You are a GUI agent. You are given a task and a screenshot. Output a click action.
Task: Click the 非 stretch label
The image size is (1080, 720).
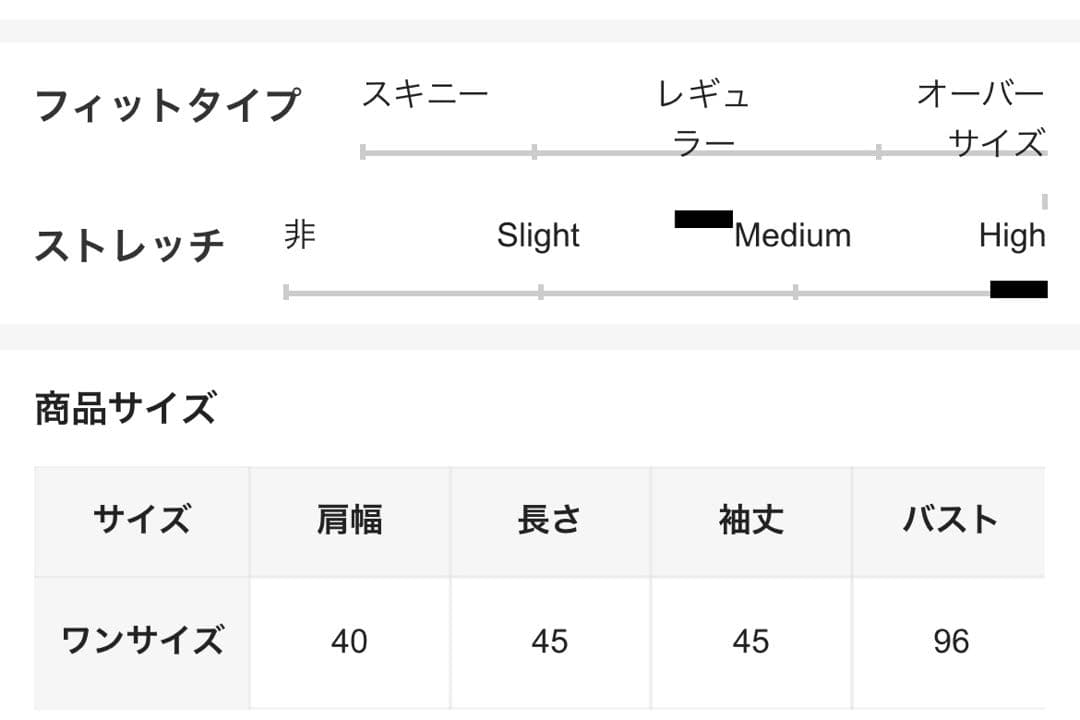point(300,235)
